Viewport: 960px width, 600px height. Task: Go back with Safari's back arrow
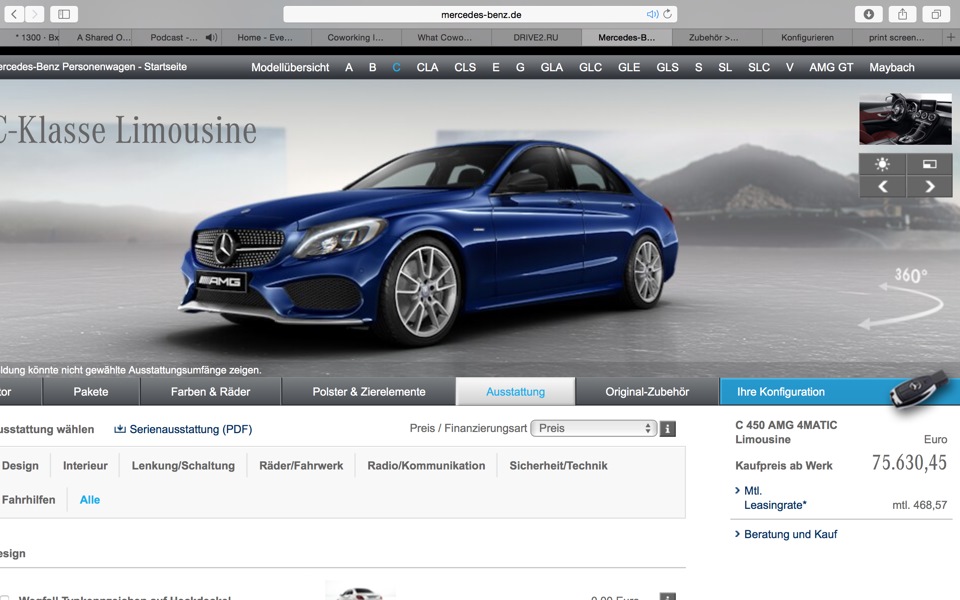point(14,14)
